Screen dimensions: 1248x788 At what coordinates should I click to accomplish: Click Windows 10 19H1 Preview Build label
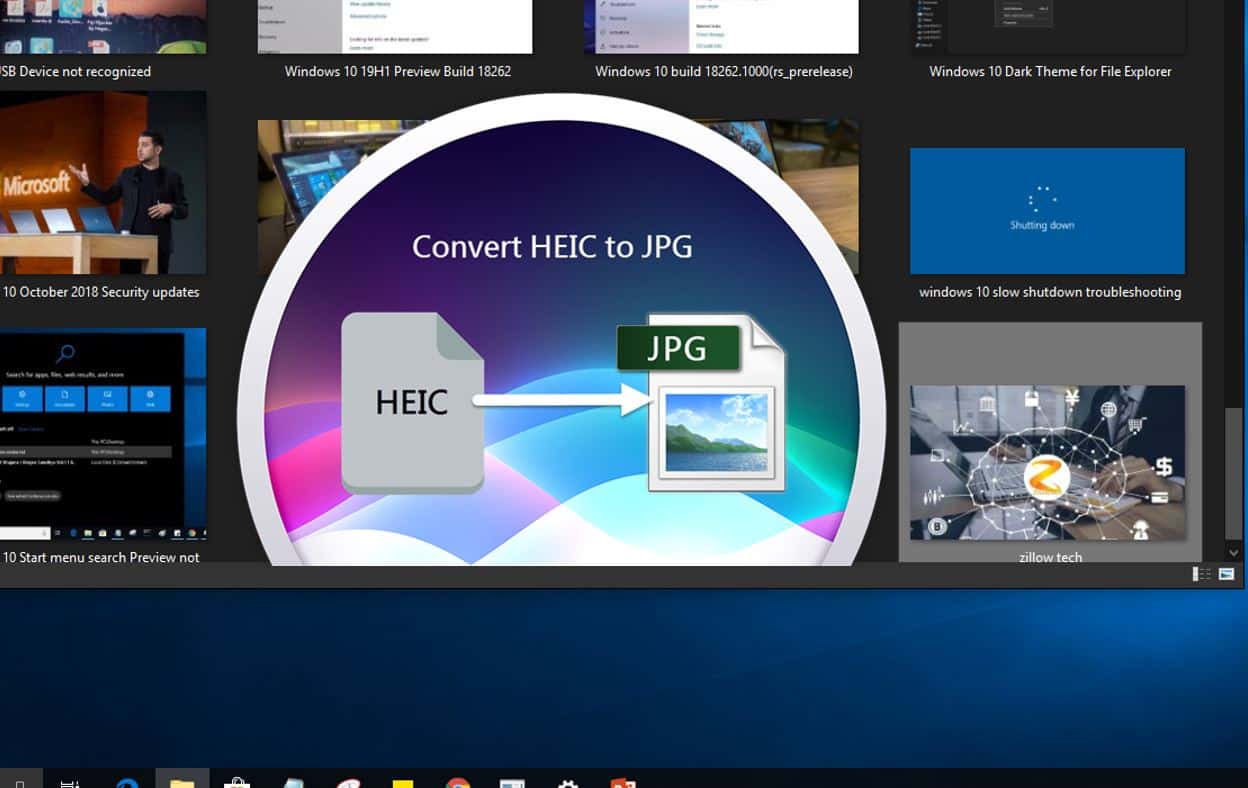tap(397, 72)
